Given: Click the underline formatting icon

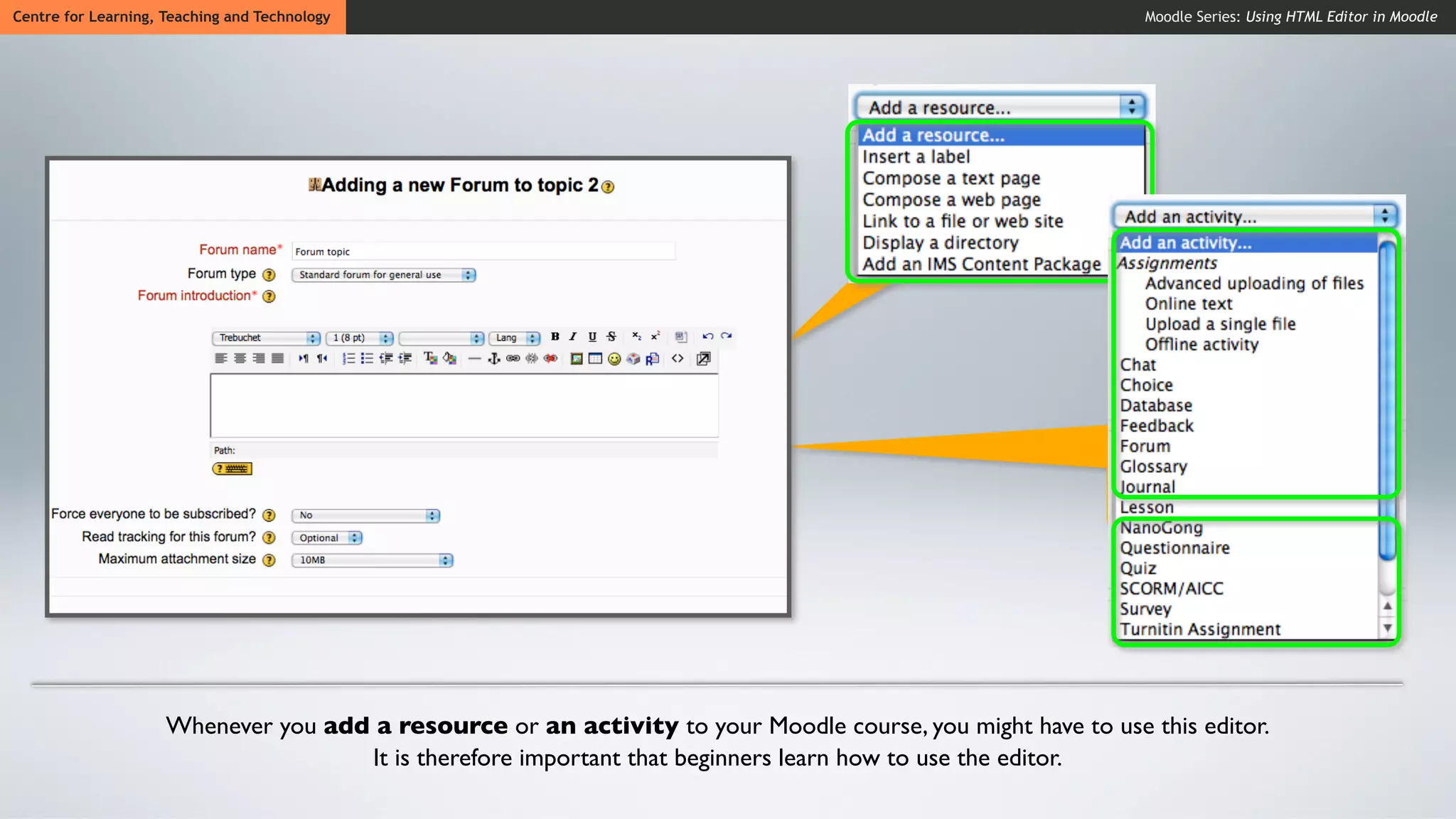Looking at the screenshot, I should tap(592, 337).
